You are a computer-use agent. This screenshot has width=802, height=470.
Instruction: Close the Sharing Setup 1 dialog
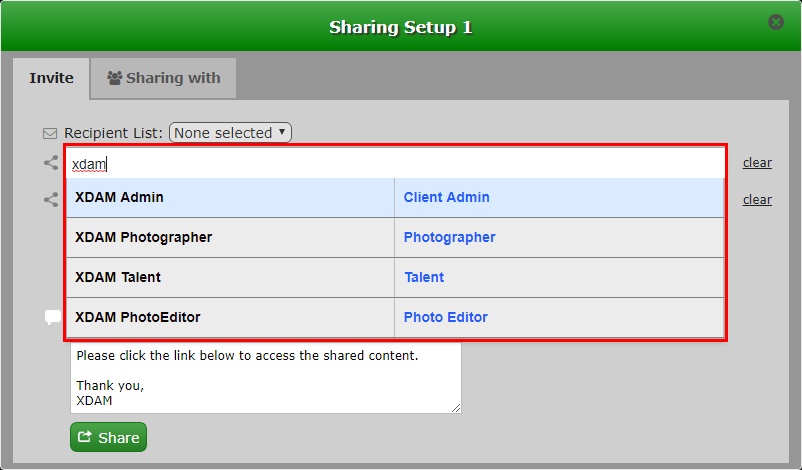775,22
